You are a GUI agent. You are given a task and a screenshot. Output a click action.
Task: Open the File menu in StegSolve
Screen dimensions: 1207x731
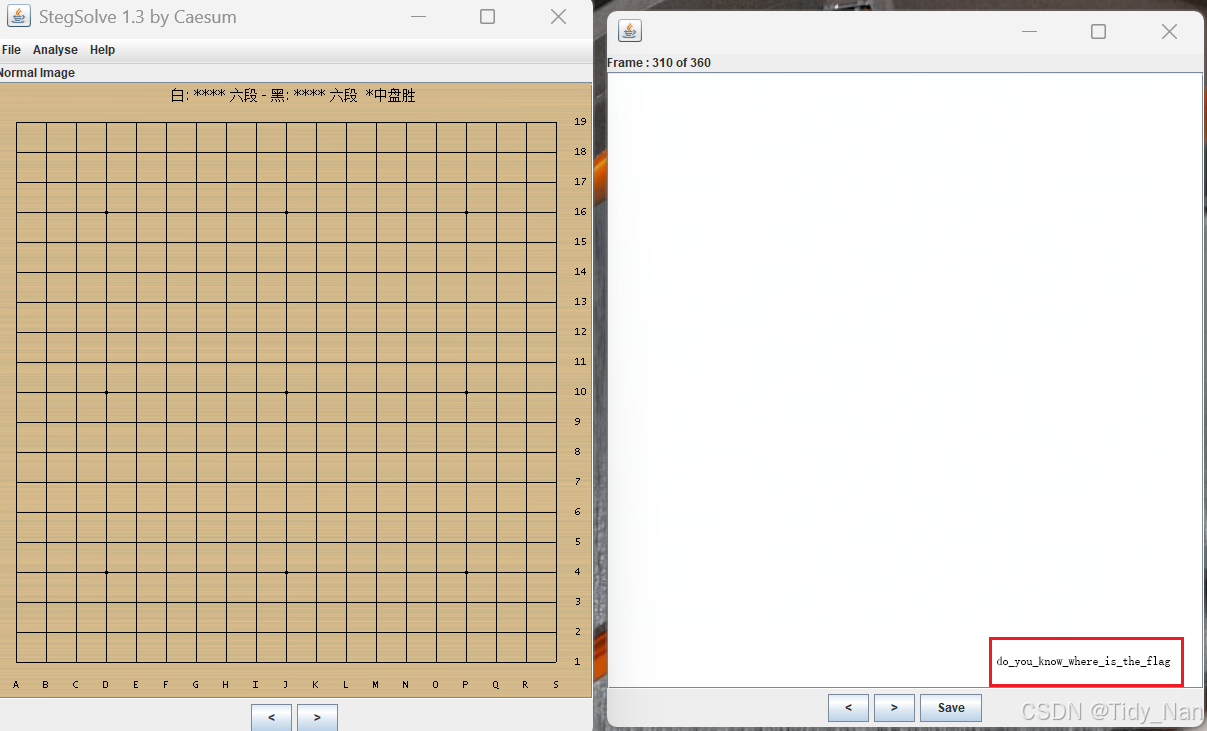[11, 50]
